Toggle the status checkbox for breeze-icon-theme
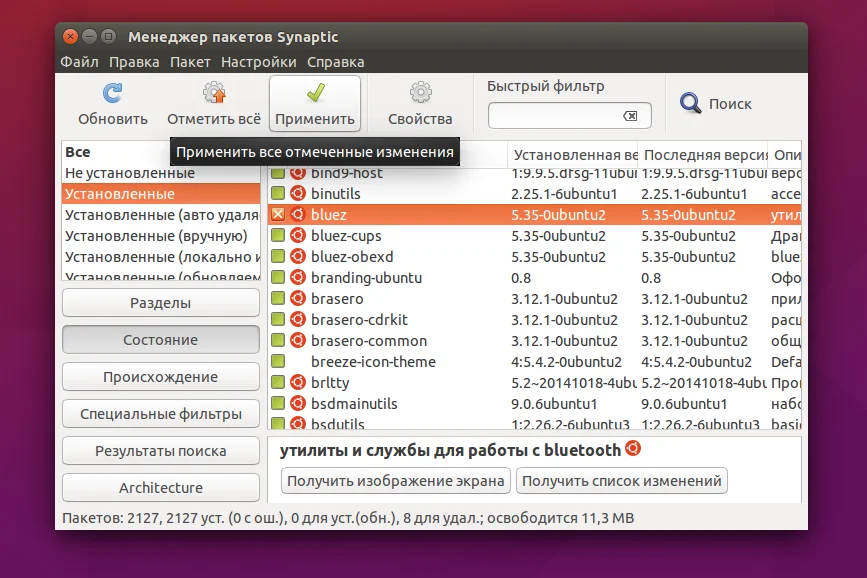 pos(278,361)
